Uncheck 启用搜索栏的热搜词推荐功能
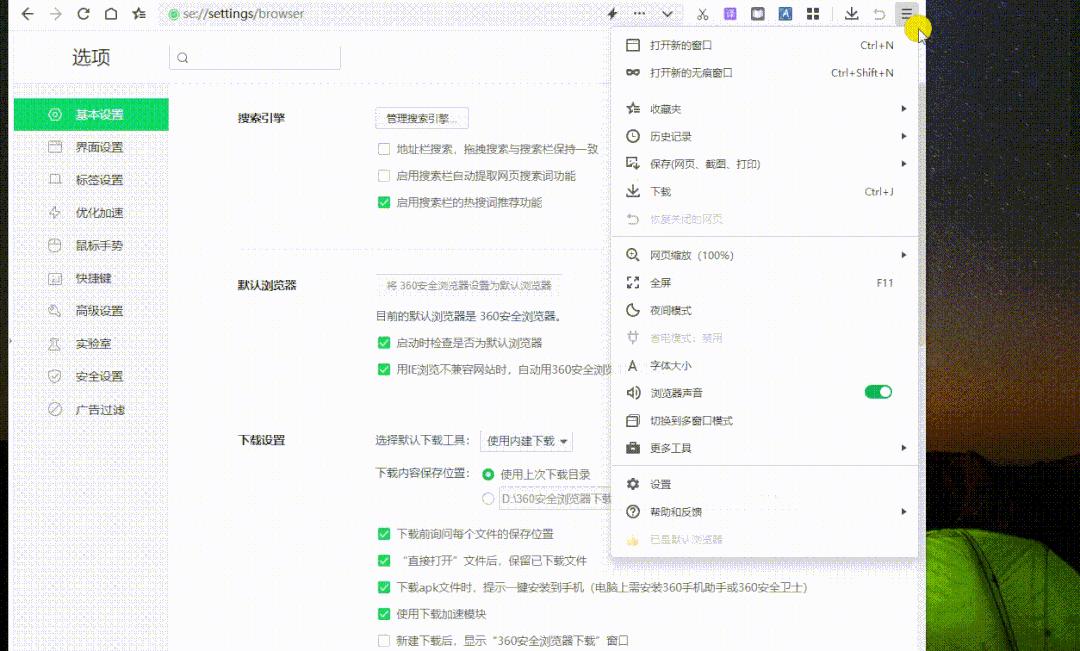Screen dimensions: 1080x651 [385, 202]
